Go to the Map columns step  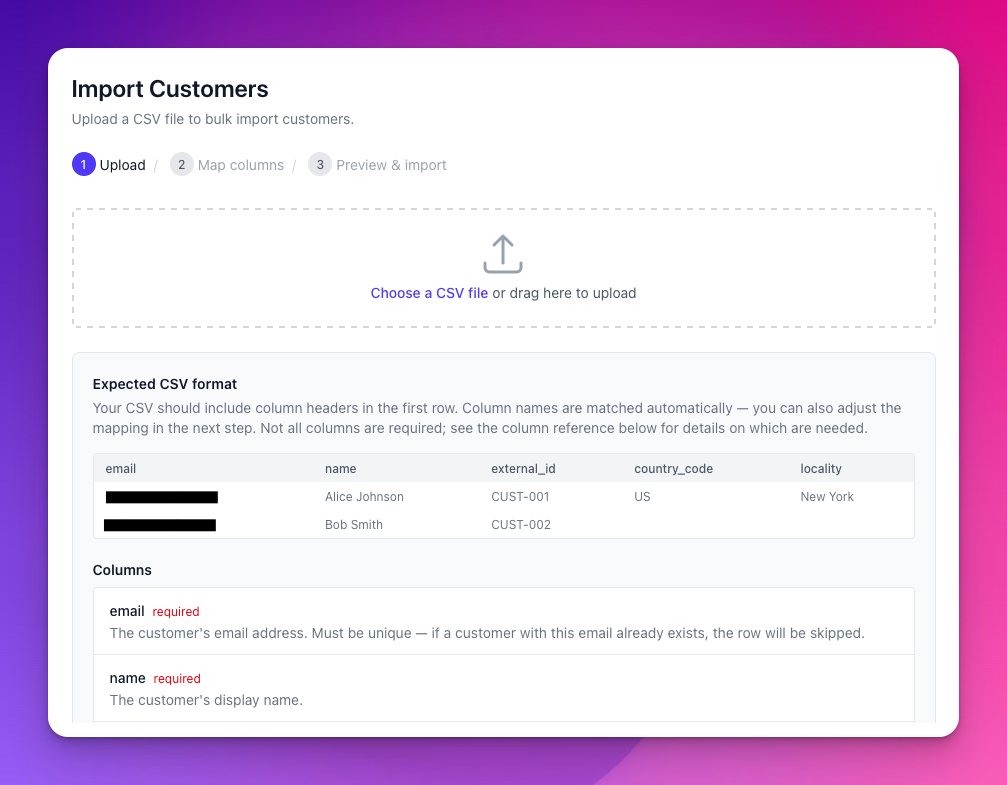pos(241,165)
